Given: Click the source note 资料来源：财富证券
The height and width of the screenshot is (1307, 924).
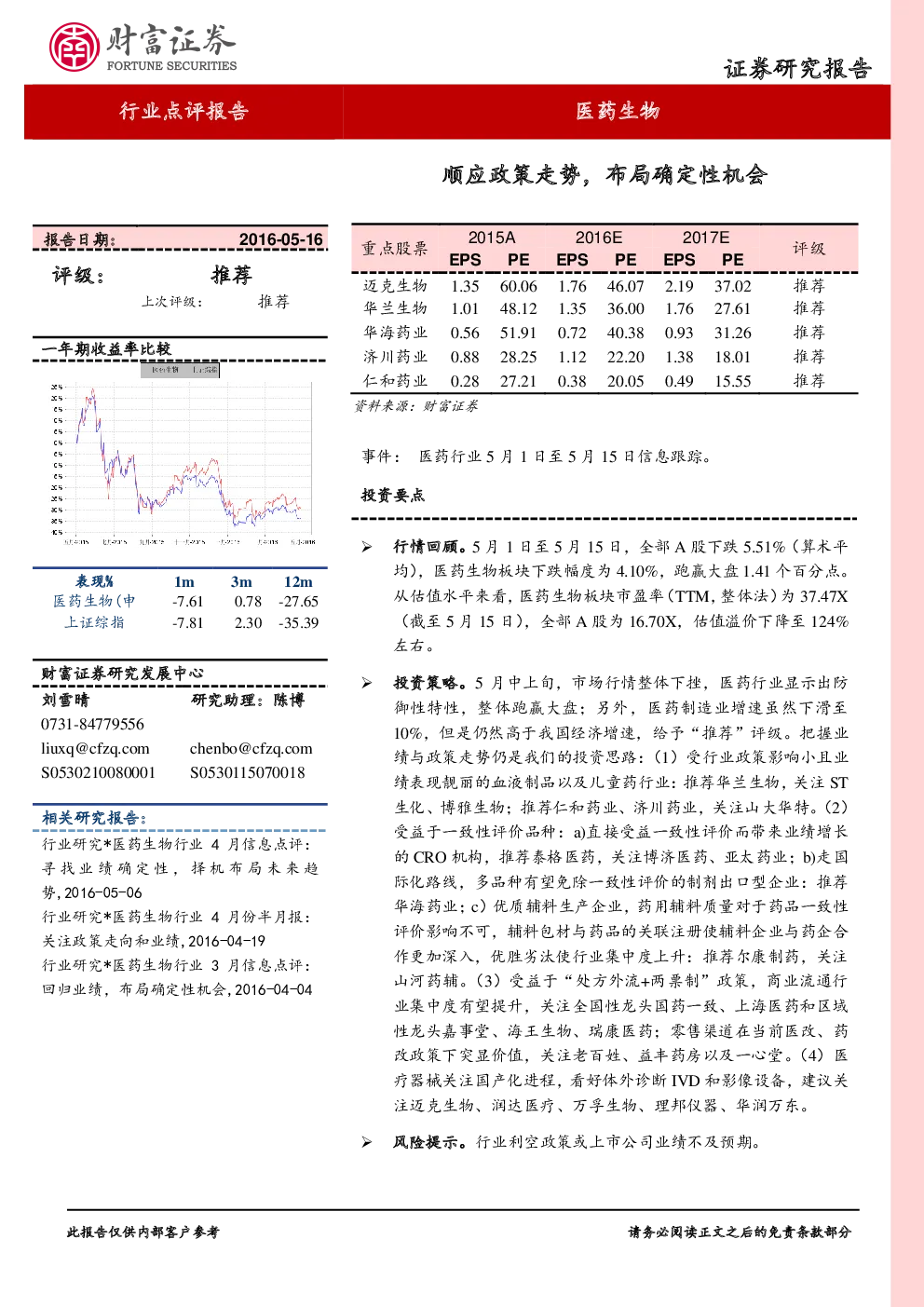Looking at the screenshot, I should (416, 406).
